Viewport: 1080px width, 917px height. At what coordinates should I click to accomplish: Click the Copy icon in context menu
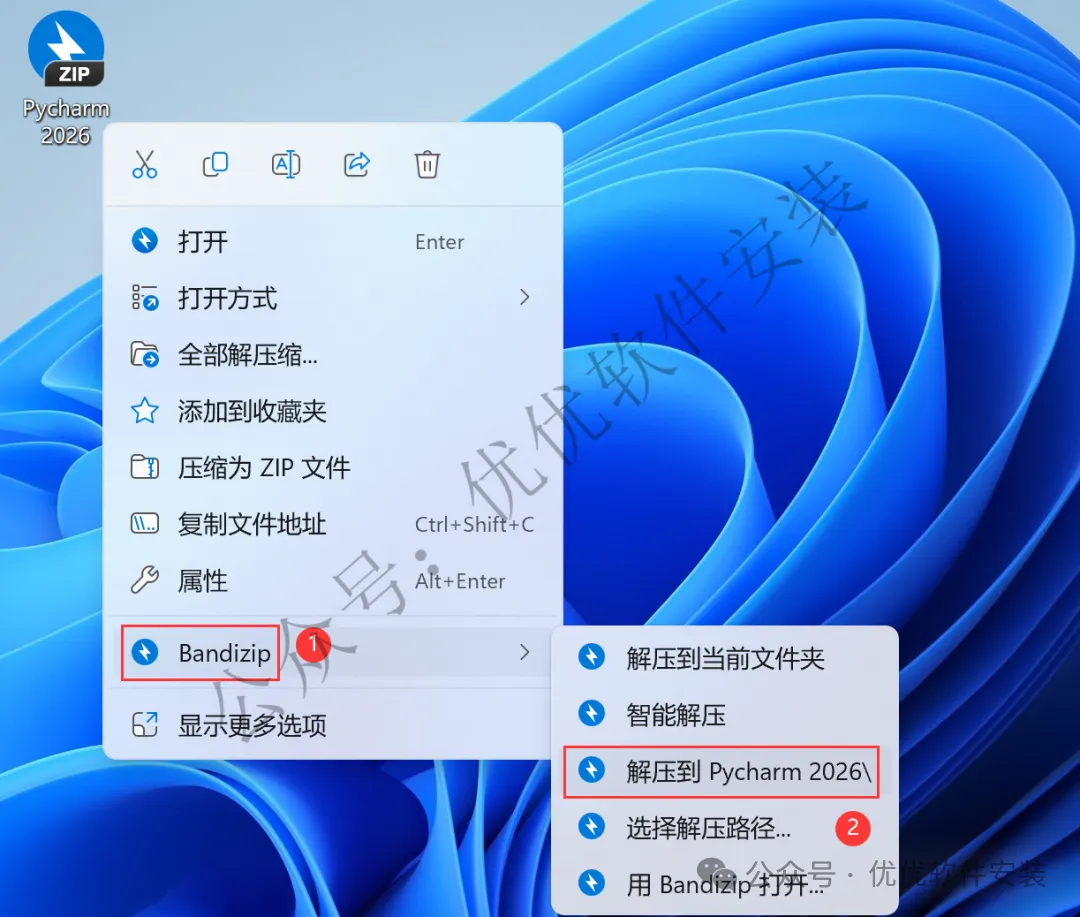216,165
